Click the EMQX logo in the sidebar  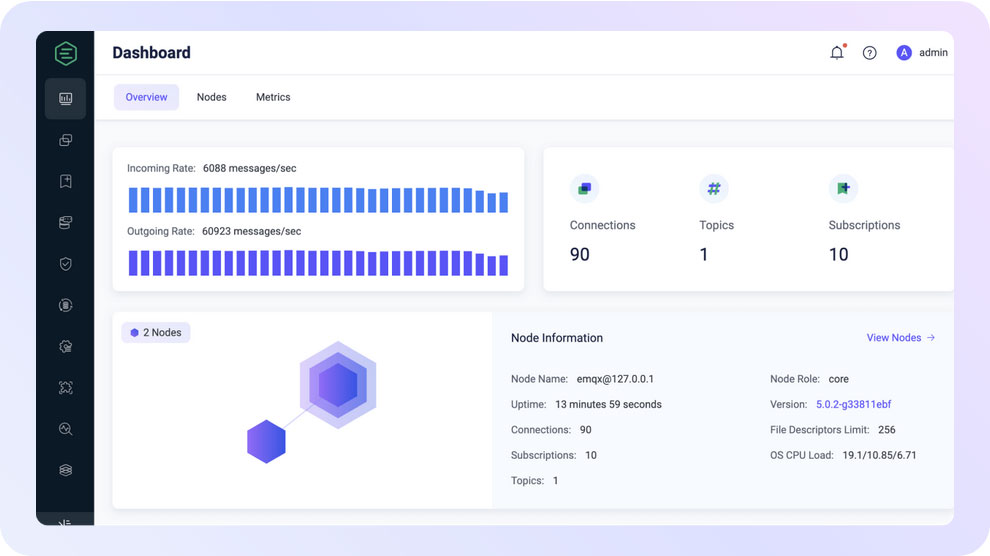click(65, 53)
